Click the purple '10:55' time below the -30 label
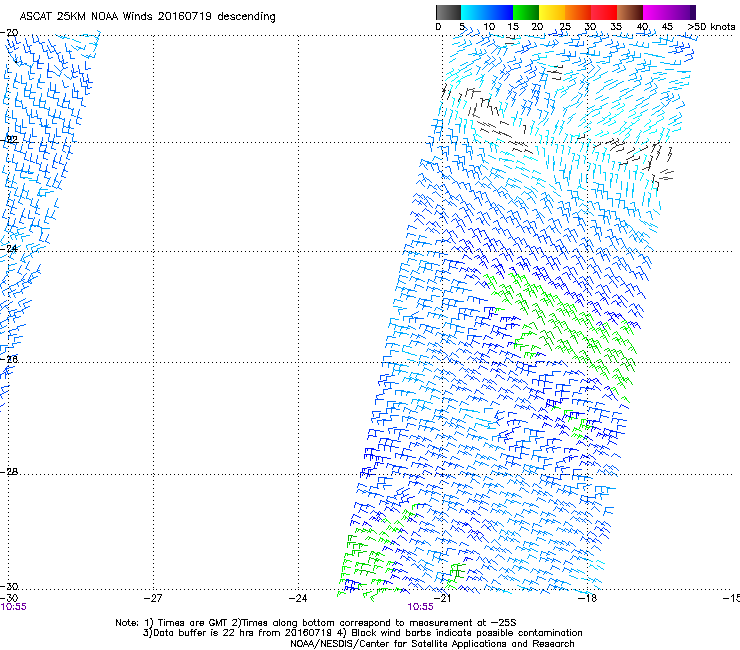This screenshot has width=740, height=650. coord(14,607)
